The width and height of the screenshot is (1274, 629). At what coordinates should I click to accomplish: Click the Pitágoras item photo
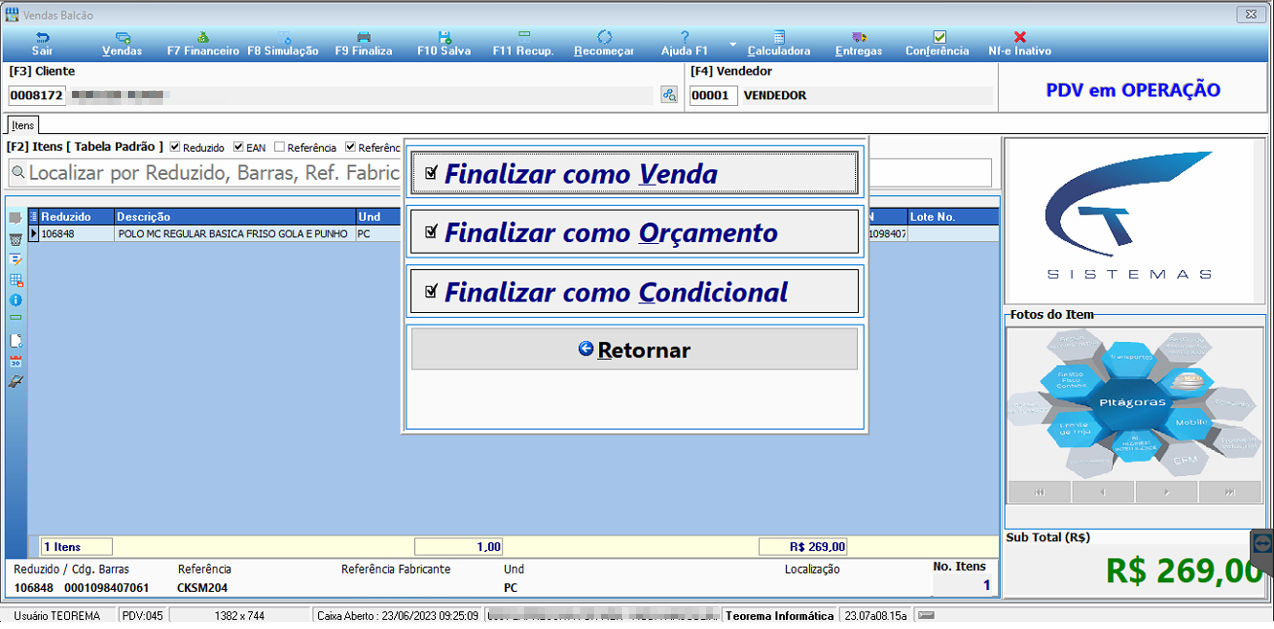pos(1134,403)
